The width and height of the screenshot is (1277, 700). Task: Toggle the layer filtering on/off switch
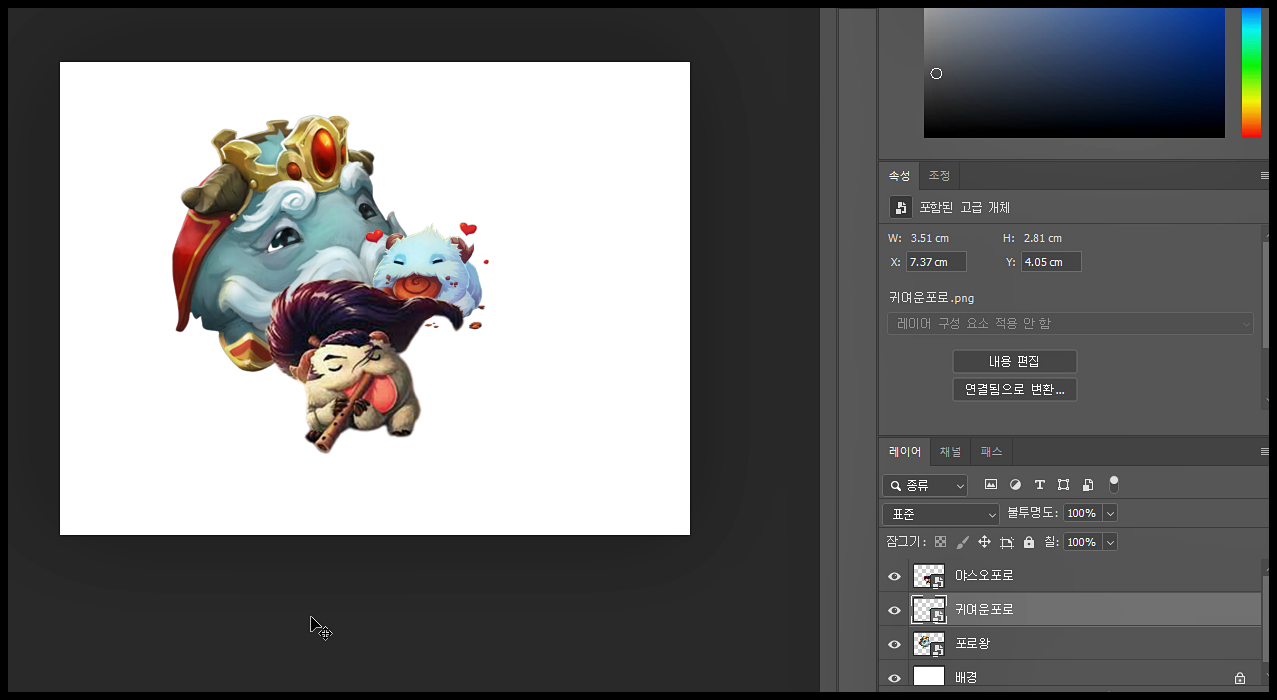[x=1114, y=484]
